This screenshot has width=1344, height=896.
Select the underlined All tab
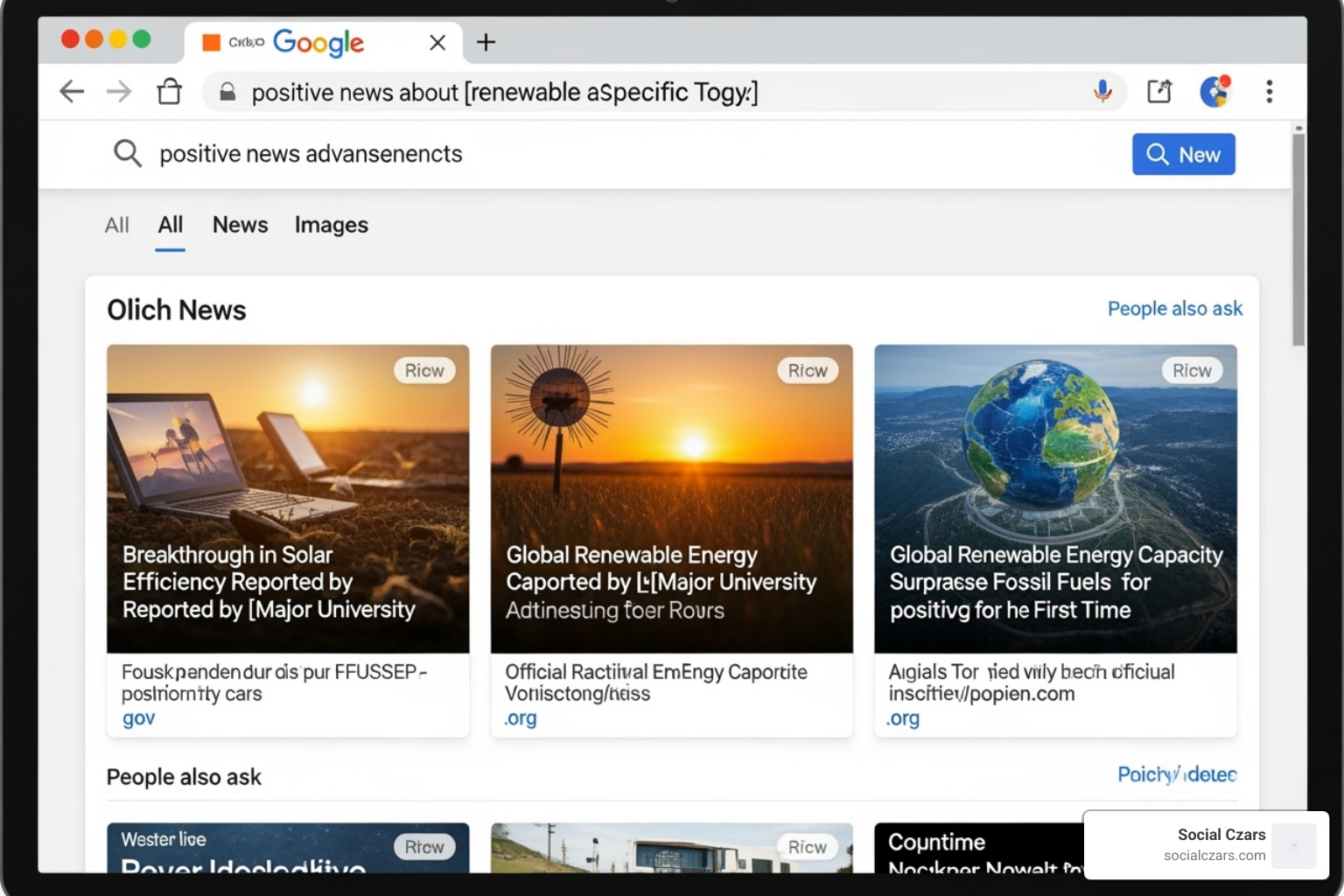tap(170, 225)
